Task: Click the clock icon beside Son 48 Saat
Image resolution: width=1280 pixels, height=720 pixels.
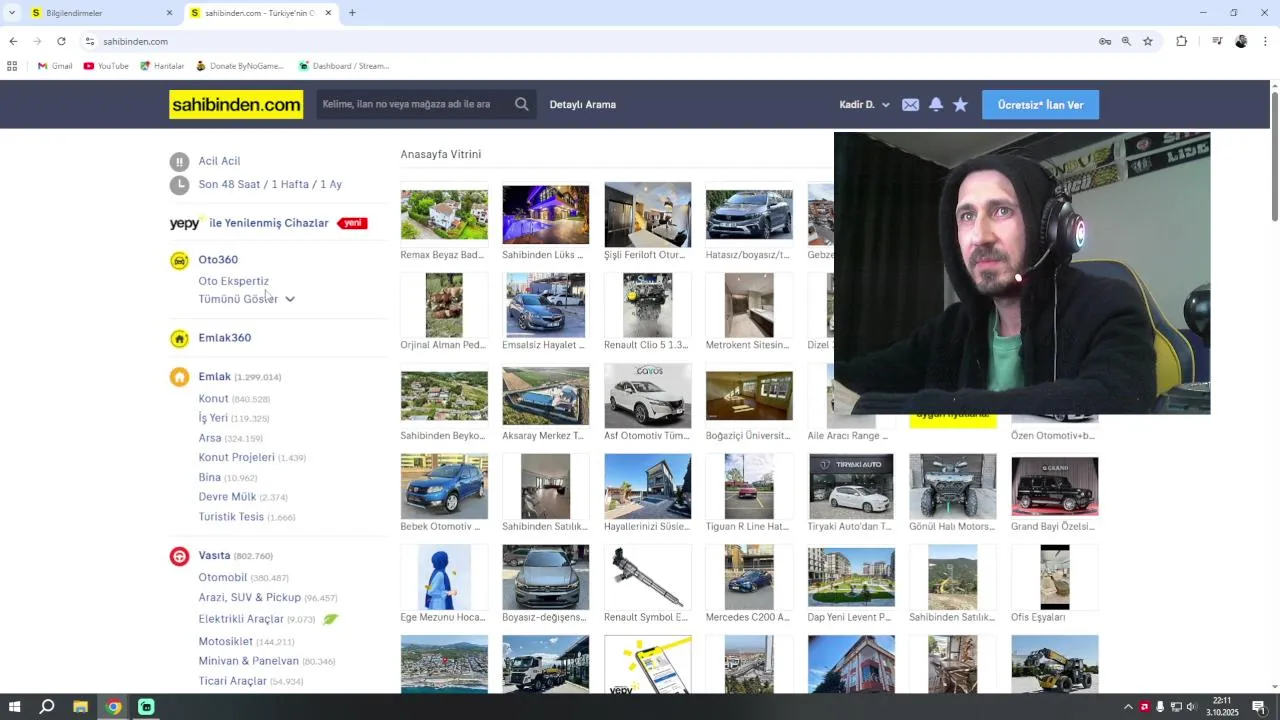Action: 179,185
